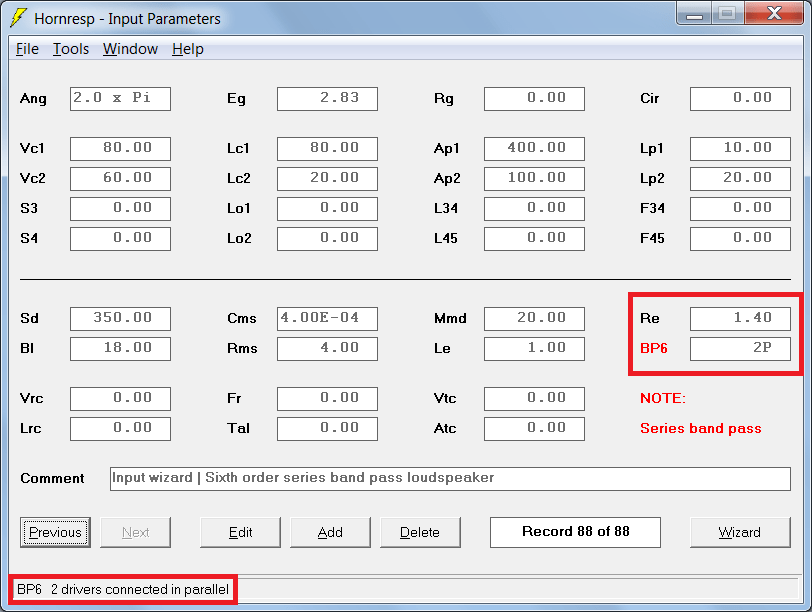Screen dimensions: 812x612
Task: Click the red BP6 label
Action: pos(654,348)
